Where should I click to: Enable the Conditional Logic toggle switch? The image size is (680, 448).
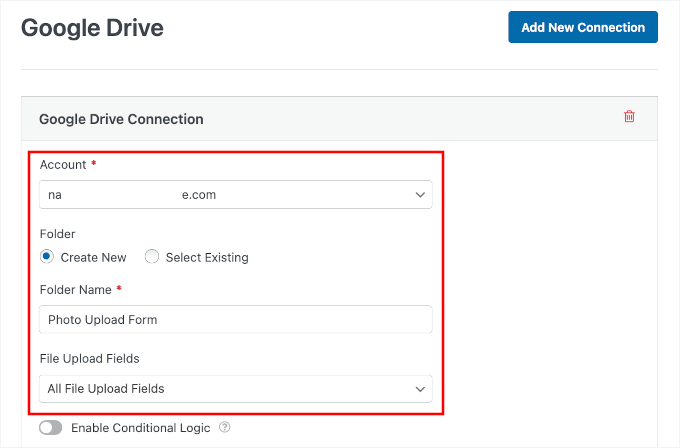tap(51, 428)
